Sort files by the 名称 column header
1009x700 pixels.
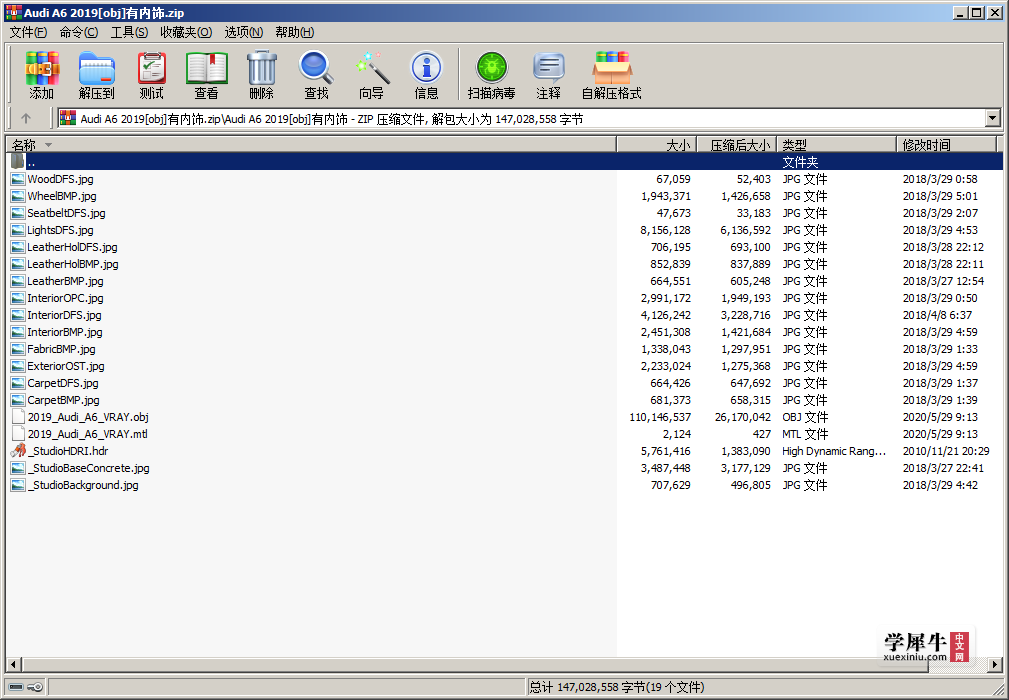click(x=311, y=145)
